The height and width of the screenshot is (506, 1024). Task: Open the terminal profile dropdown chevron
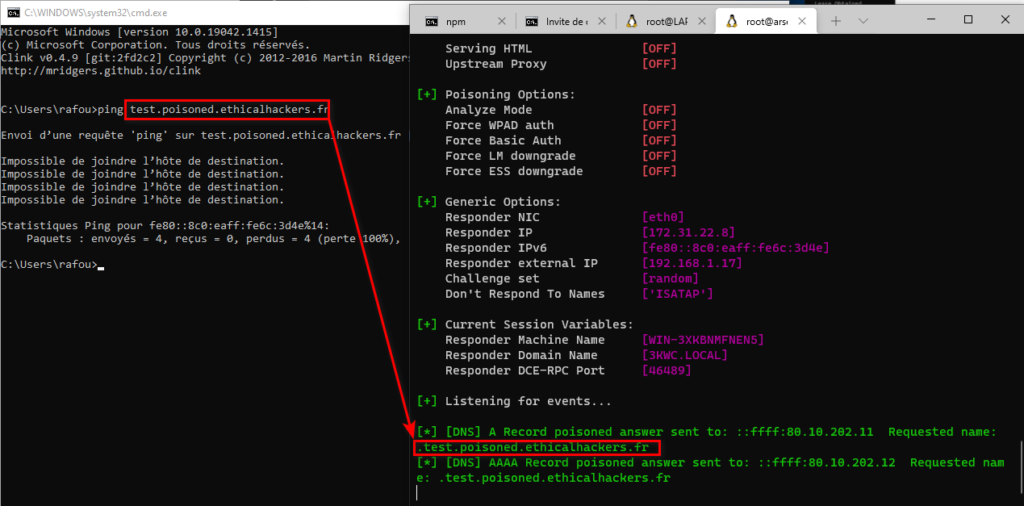pos(863,21)
